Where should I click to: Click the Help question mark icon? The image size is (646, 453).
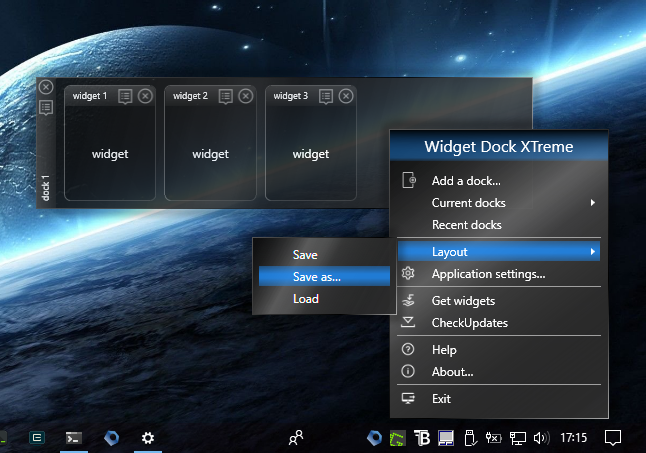coord(408,349)
